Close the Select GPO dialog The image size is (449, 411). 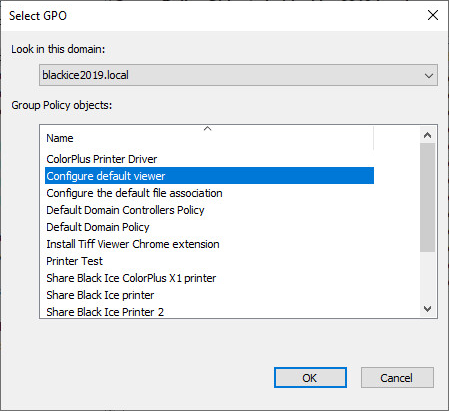click(433, 15)
